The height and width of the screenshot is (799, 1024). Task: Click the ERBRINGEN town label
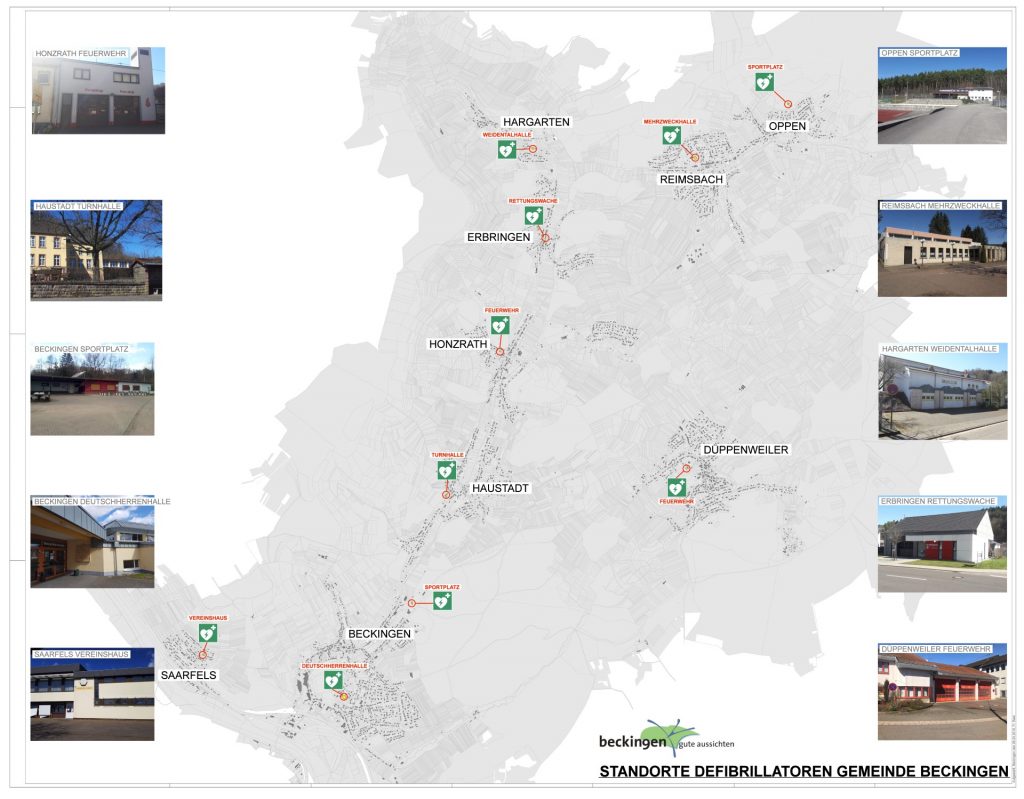498,237
